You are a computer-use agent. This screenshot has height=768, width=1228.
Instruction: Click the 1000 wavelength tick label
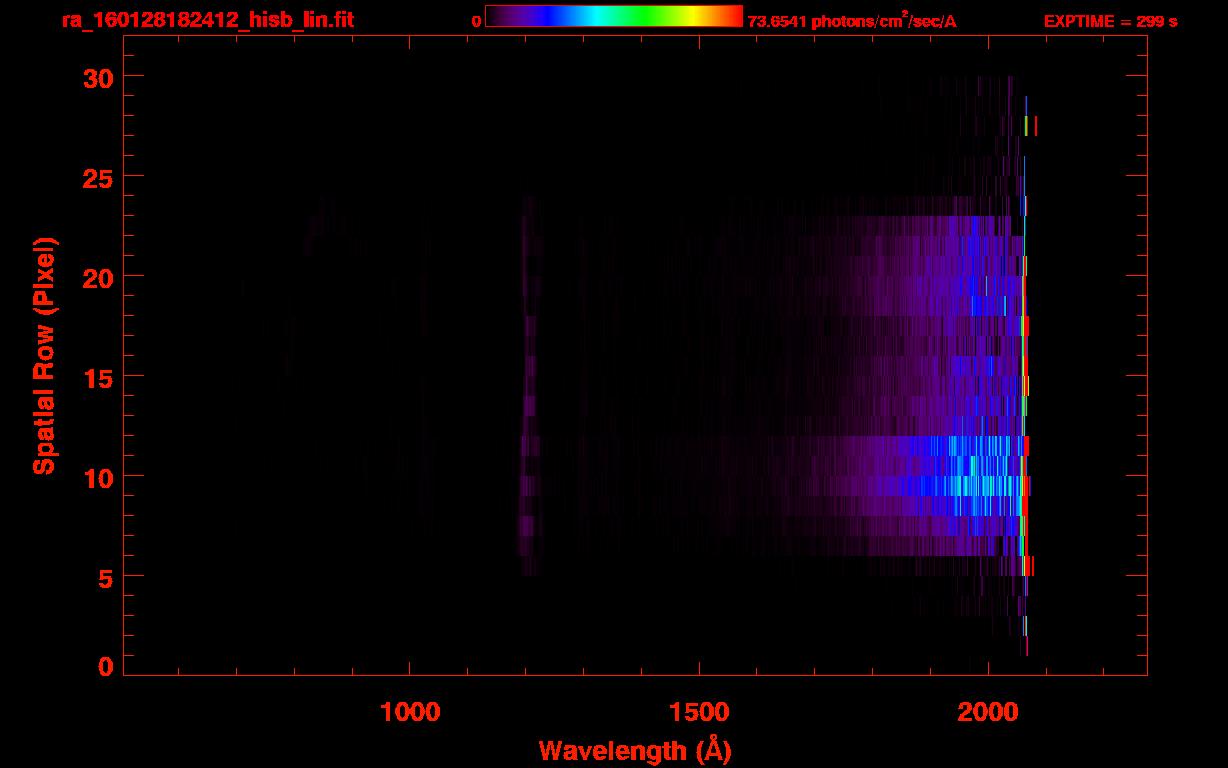tap(410, 711)
